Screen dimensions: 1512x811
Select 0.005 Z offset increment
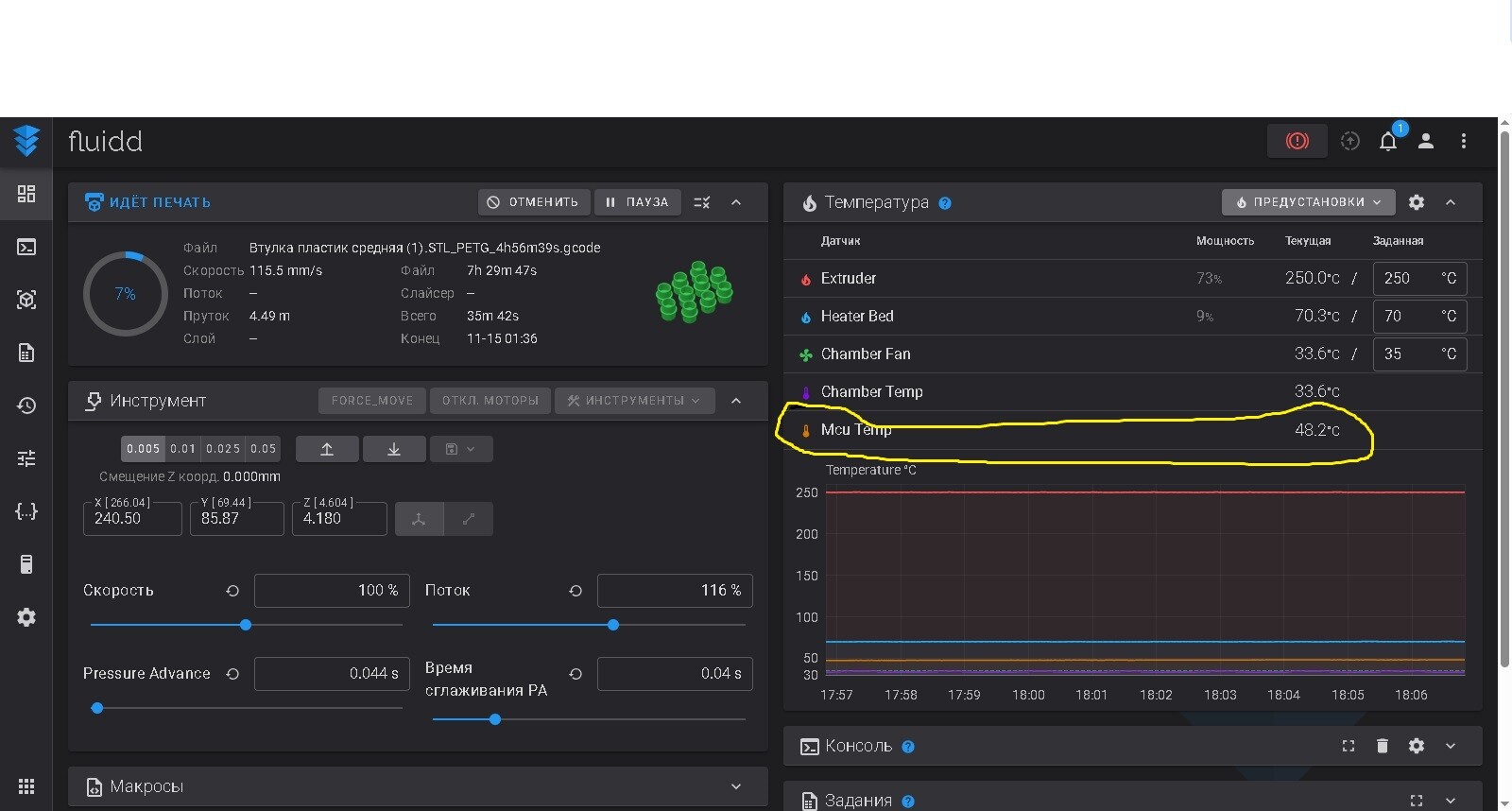click(144, 449)
